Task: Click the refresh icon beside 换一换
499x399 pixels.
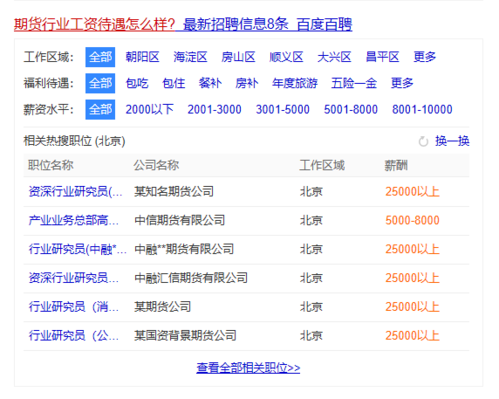Action: [423, 141]
